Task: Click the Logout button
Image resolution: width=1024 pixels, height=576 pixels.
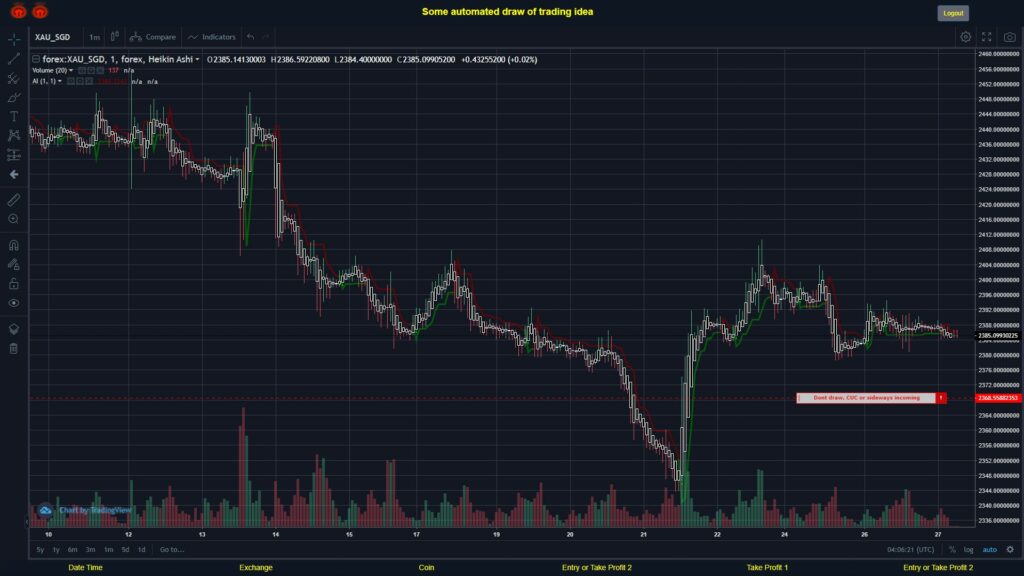Action: tap(953, 13)
